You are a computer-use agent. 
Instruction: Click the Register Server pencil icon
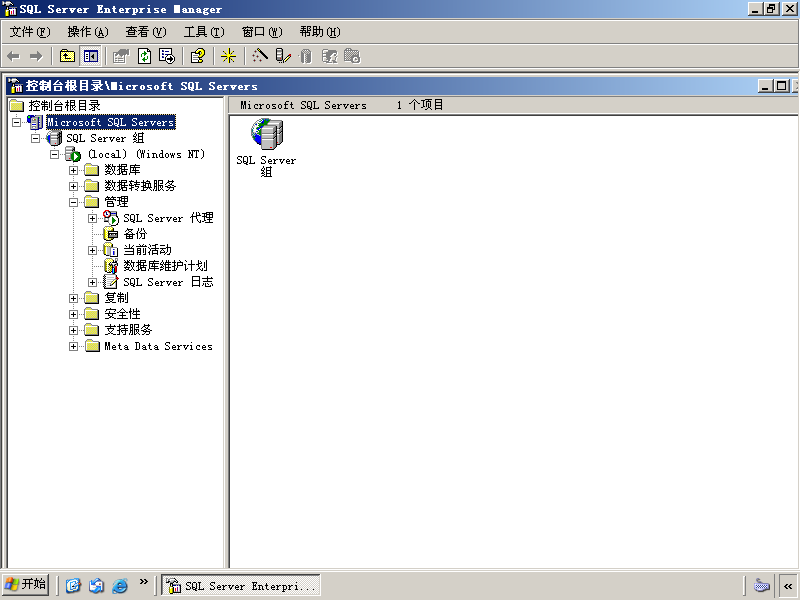coord(283,56)
